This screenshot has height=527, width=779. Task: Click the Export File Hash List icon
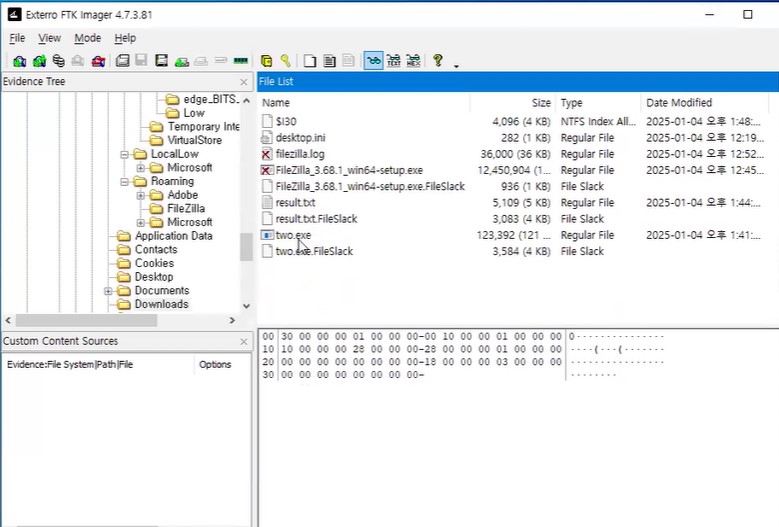click(329, 61)
